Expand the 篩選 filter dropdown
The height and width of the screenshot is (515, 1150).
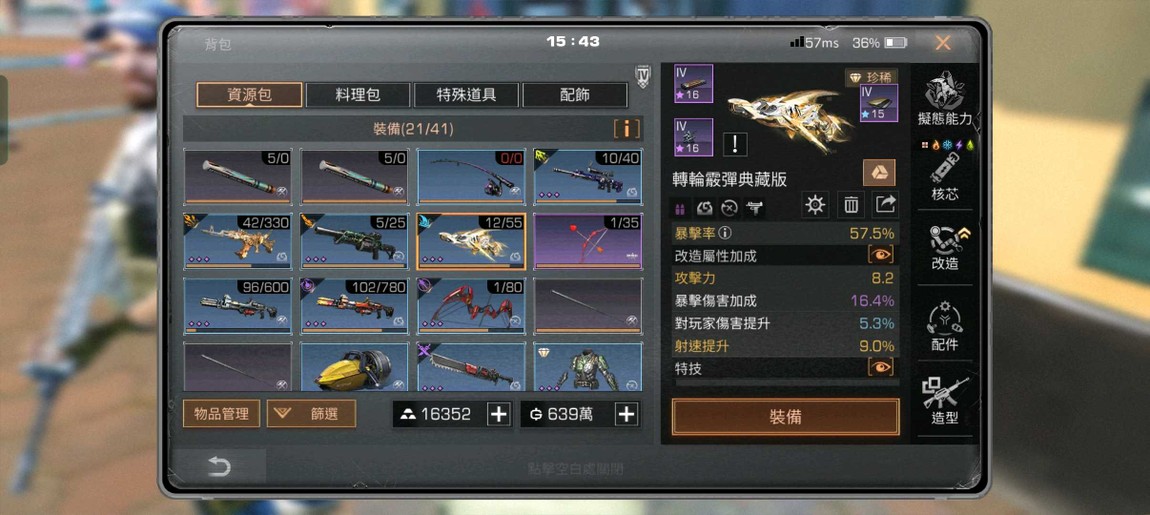pos(311,413)
